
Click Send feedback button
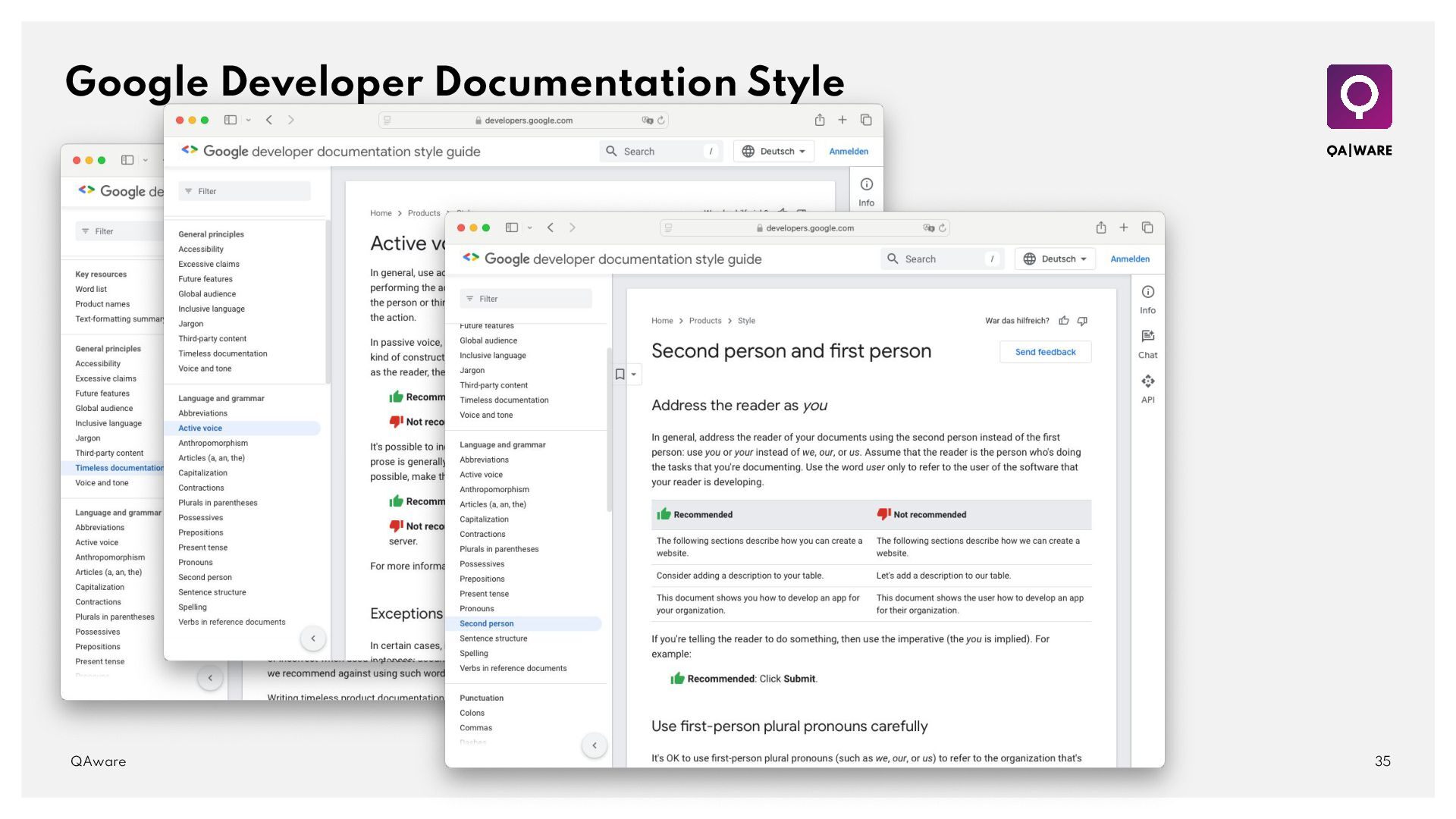tap(1045, 352)
